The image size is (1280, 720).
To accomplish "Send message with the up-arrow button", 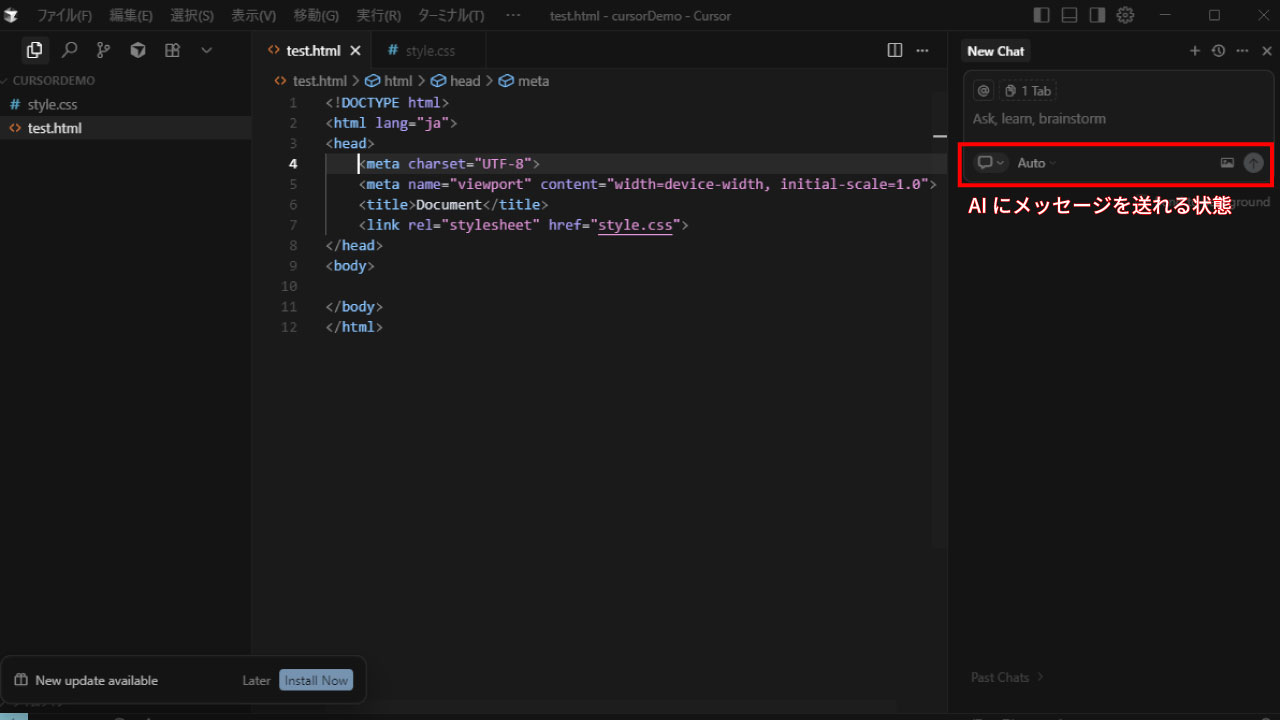I will click(x=1254, y=163).
